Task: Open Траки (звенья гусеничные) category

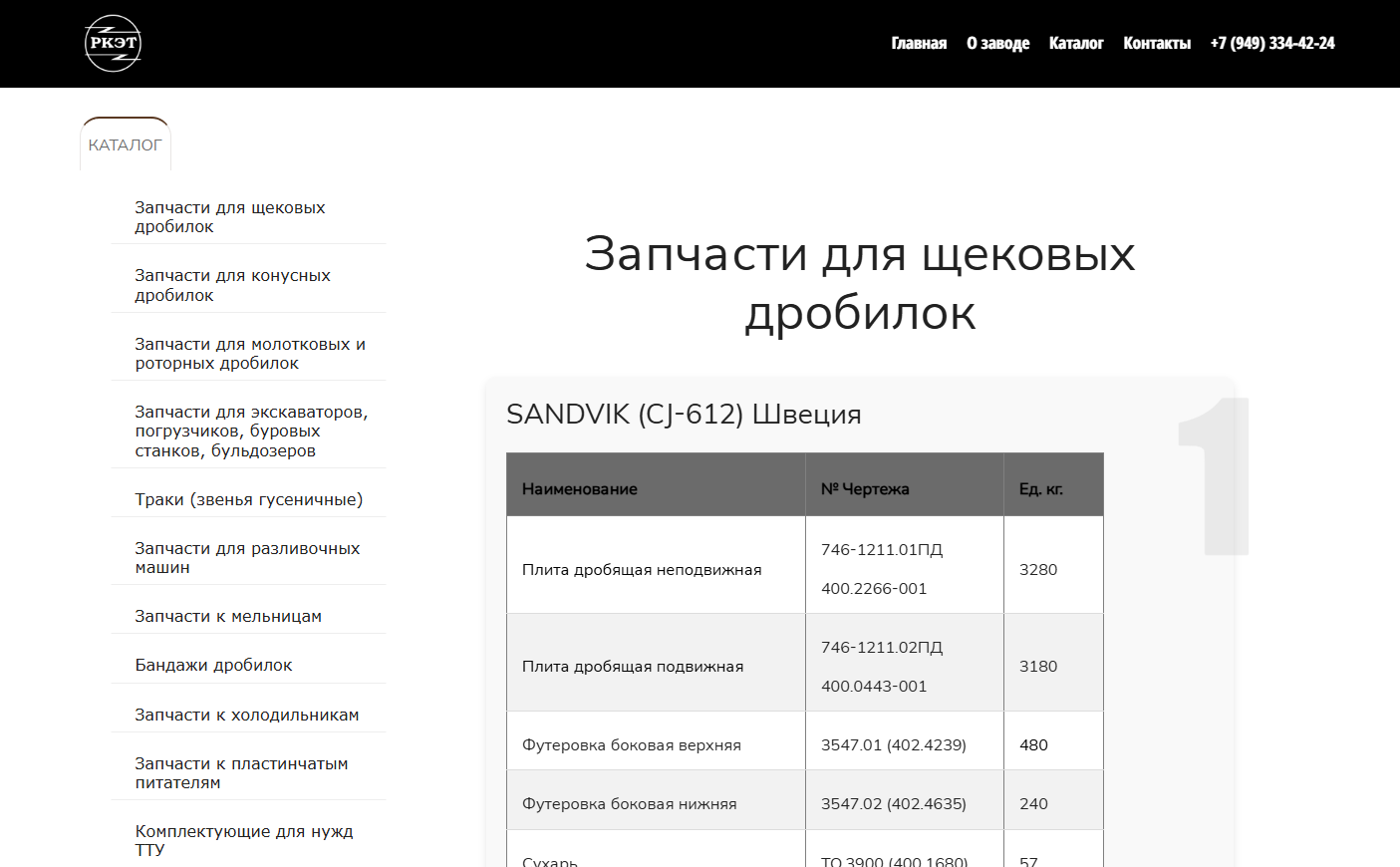Action: (249, 499)
